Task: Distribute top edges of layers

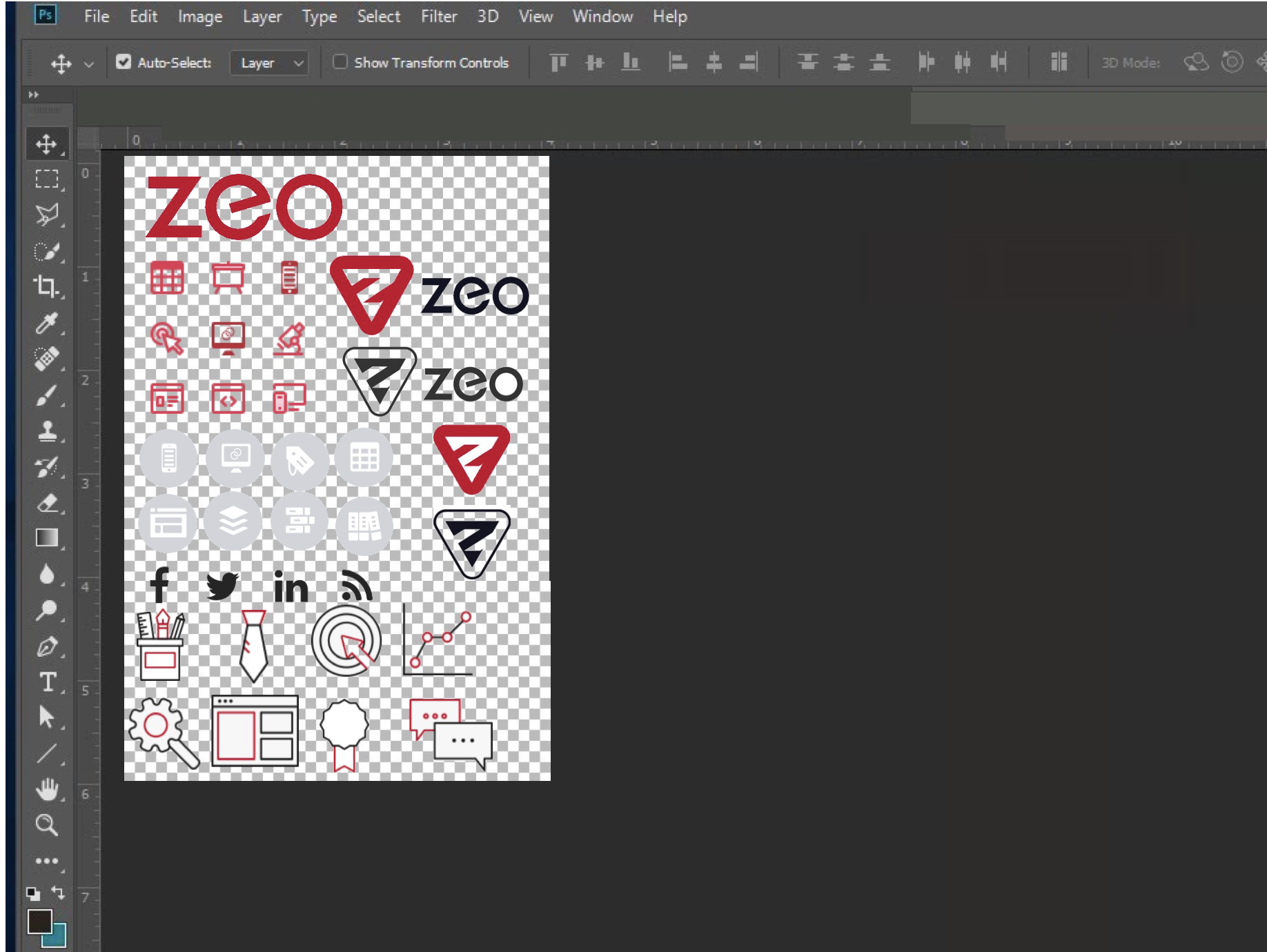Action: 807,63
